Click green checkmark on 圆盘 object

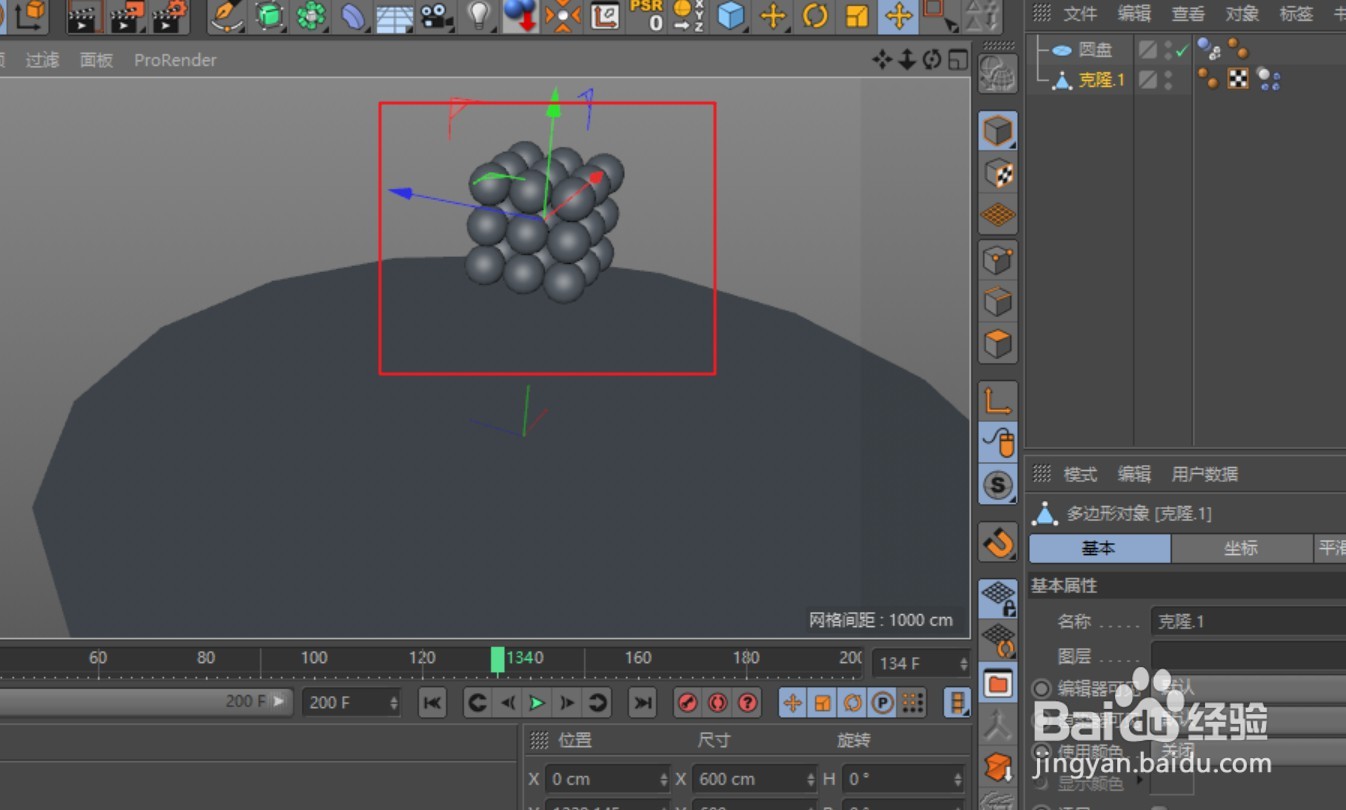point(1181,50)
